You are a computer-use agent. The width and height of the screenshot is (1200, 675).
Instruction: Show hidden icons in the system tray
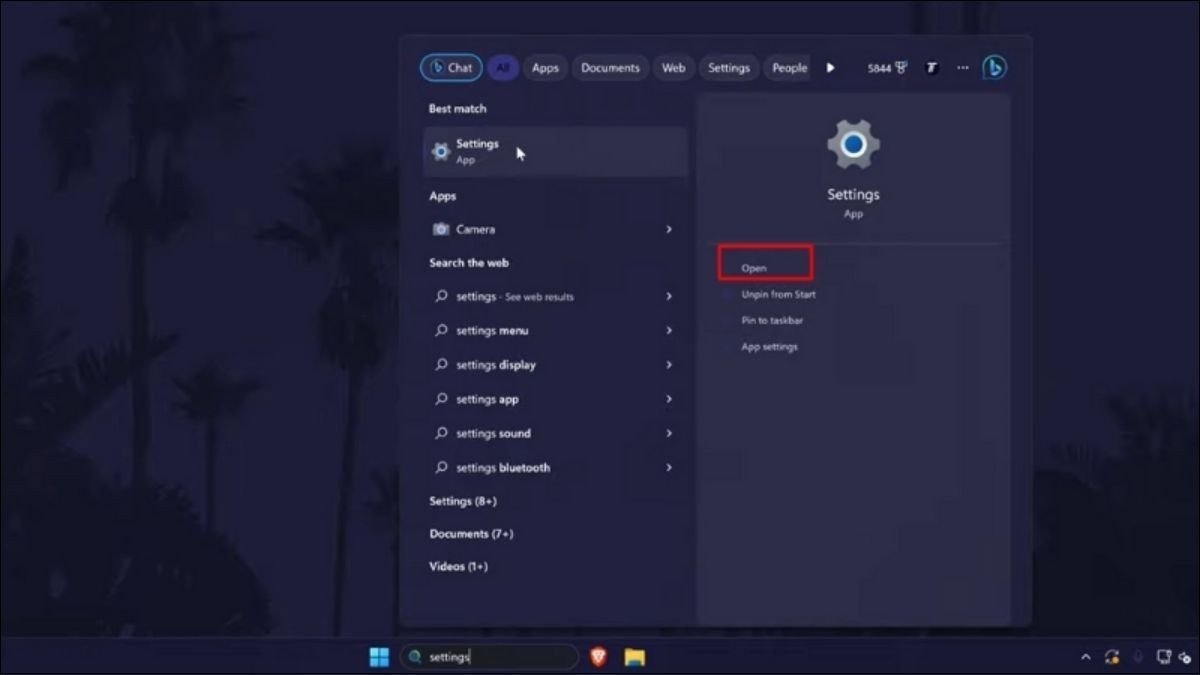click(x=1085, y=657)
